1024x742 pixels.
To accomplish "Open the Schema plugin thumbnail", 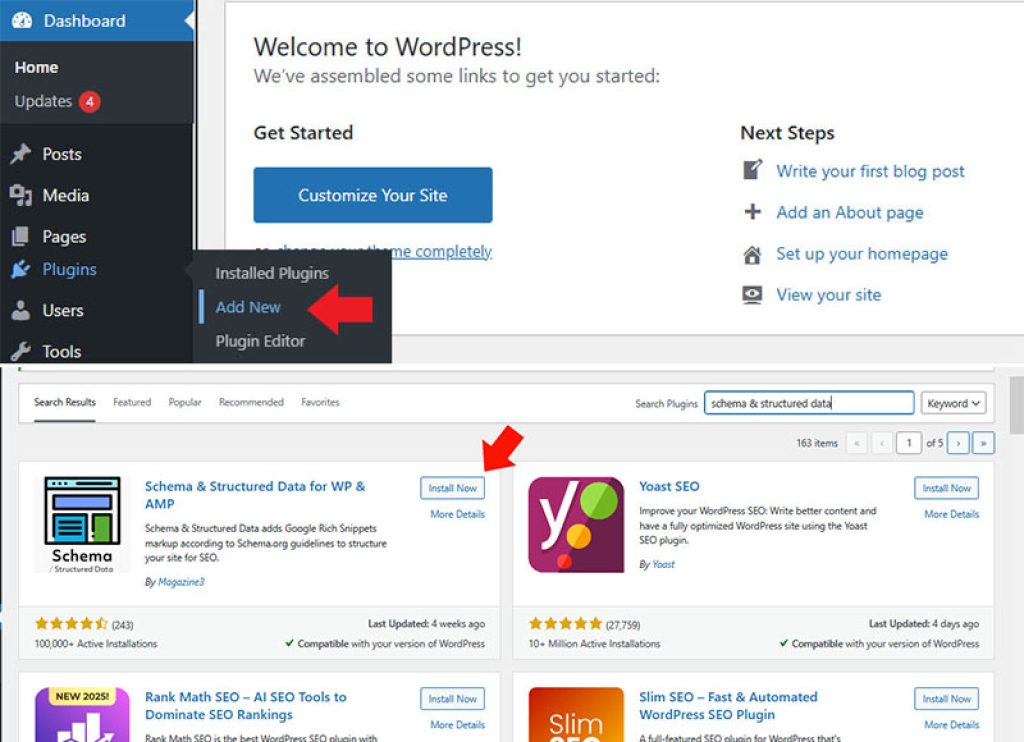I will pos(82,525).
